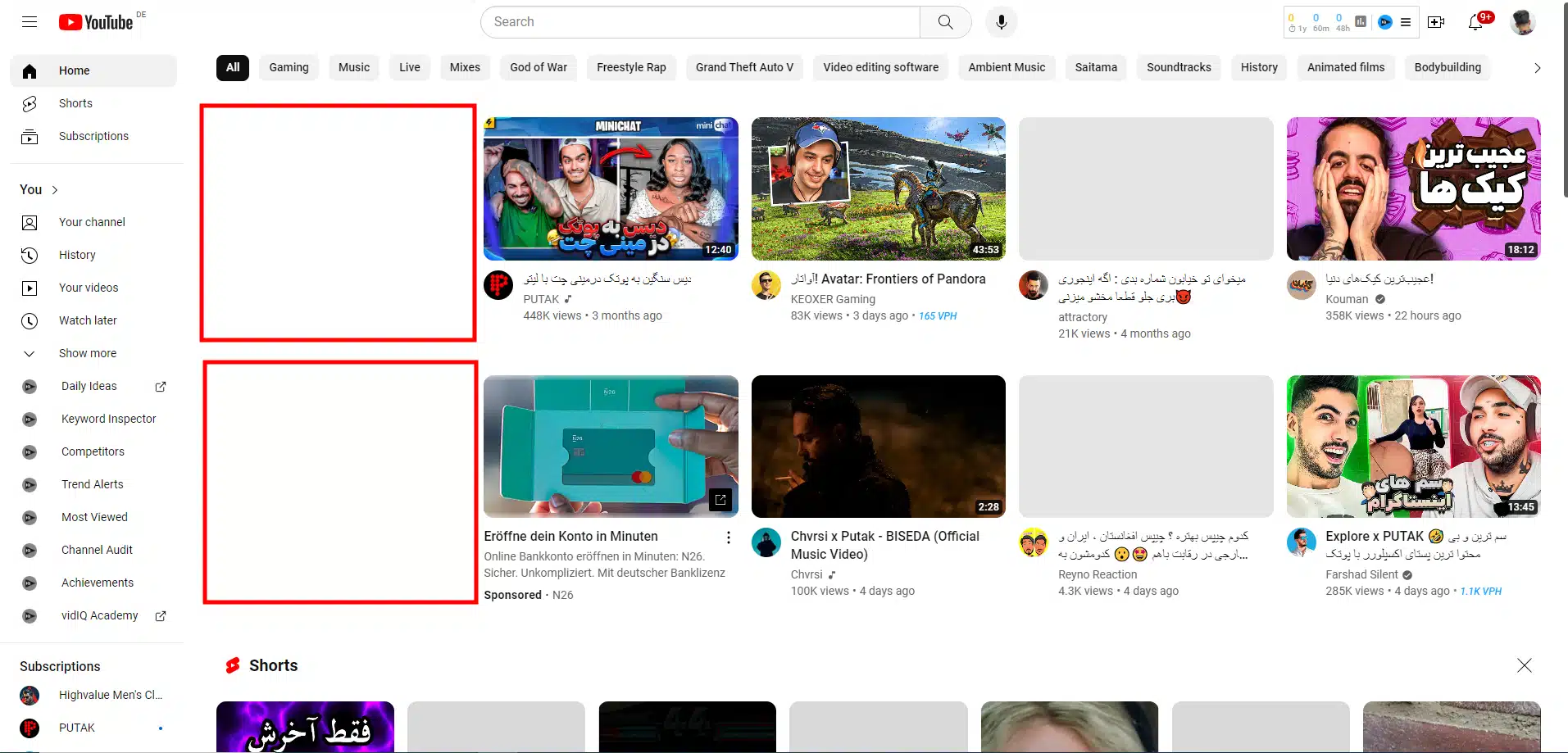
Task: Click the YouTube logo
Action: (96, 22)
